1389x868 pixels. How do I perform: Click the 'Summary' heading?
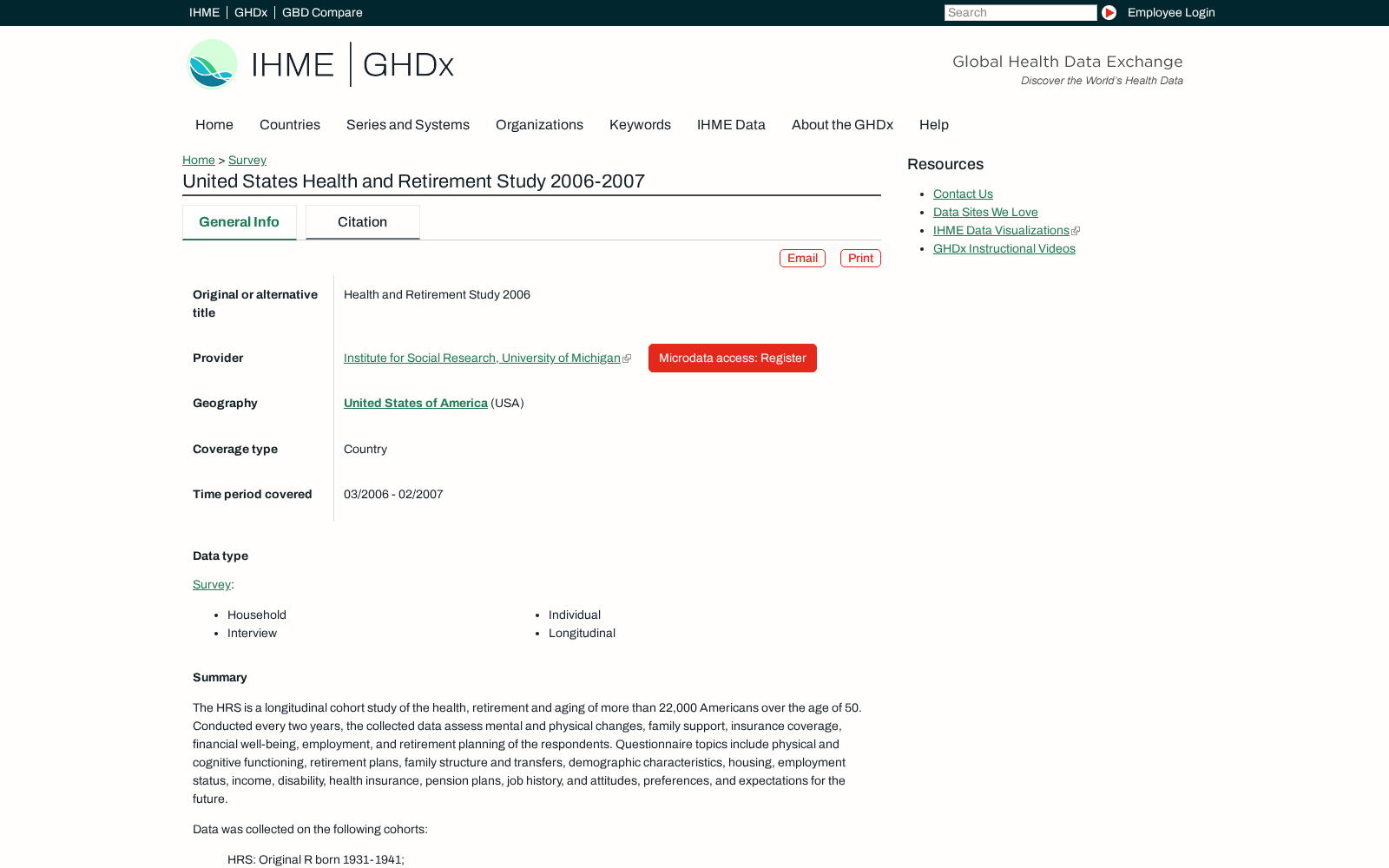(220, 677)
